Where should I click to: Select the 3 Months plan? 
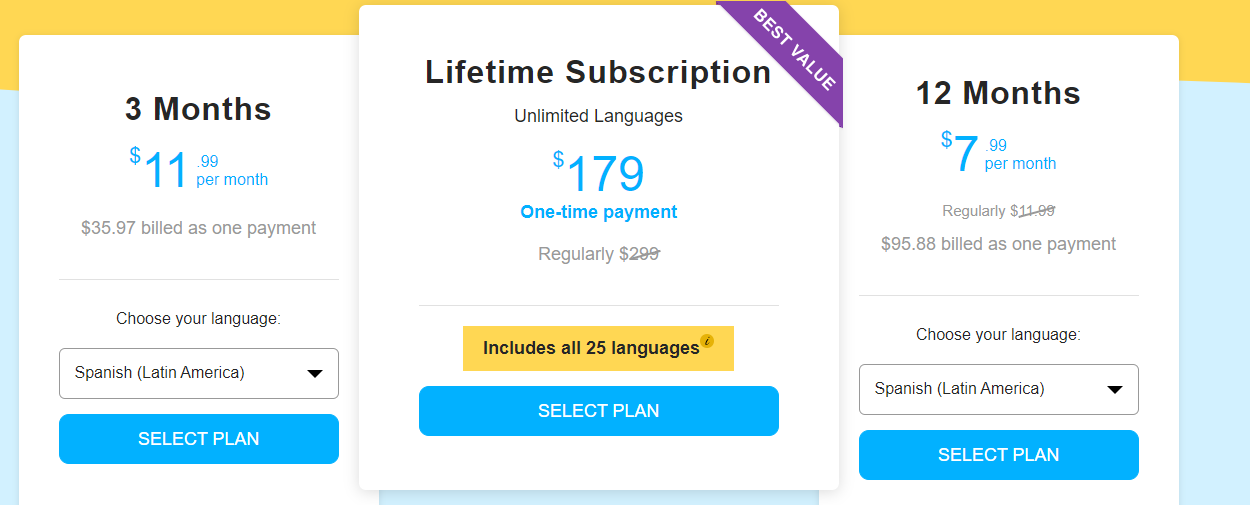click(199, 439)
